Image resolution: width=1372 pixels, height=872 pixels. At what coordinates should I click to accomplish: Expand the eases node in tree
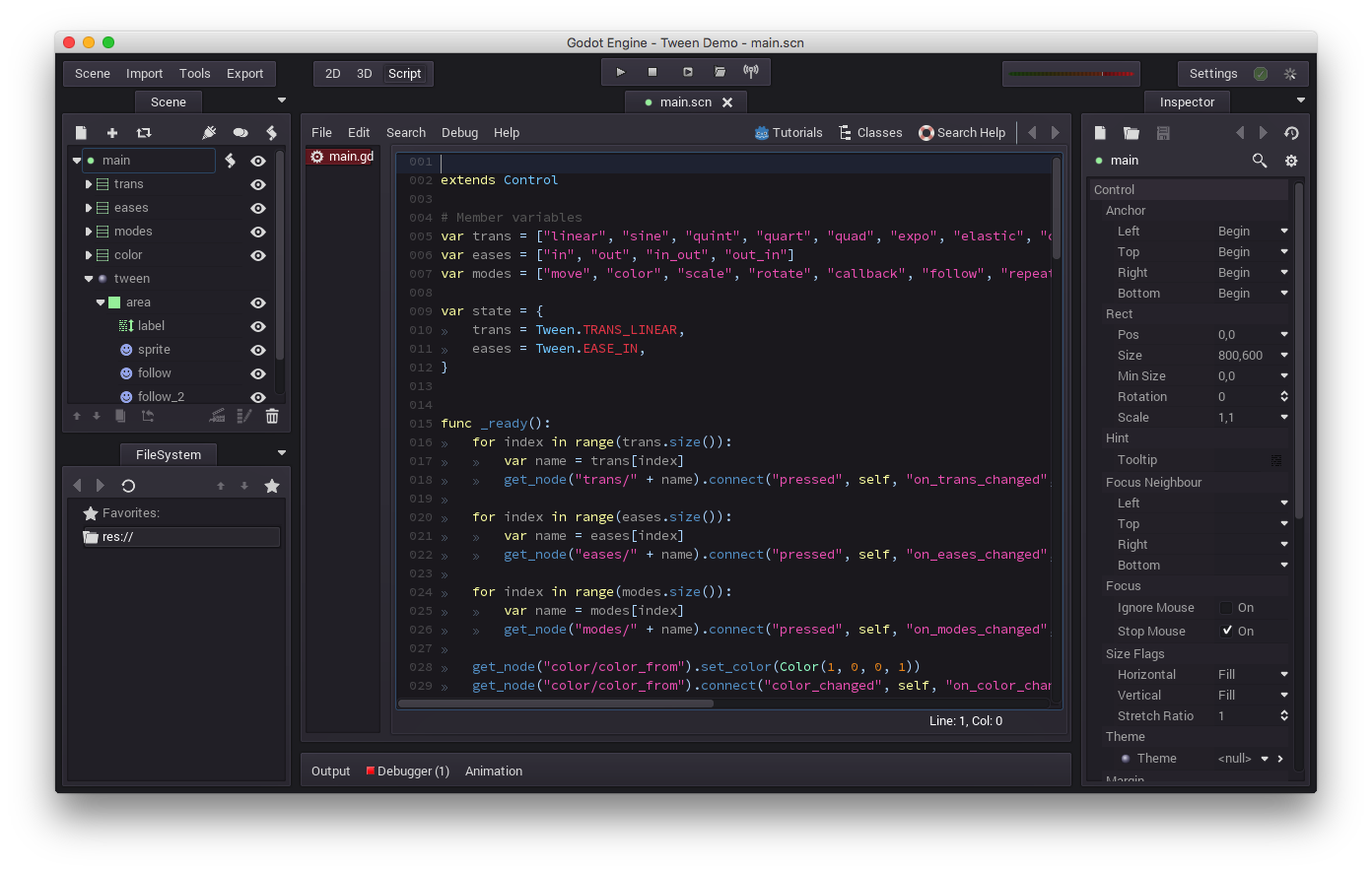click(89, 208)
